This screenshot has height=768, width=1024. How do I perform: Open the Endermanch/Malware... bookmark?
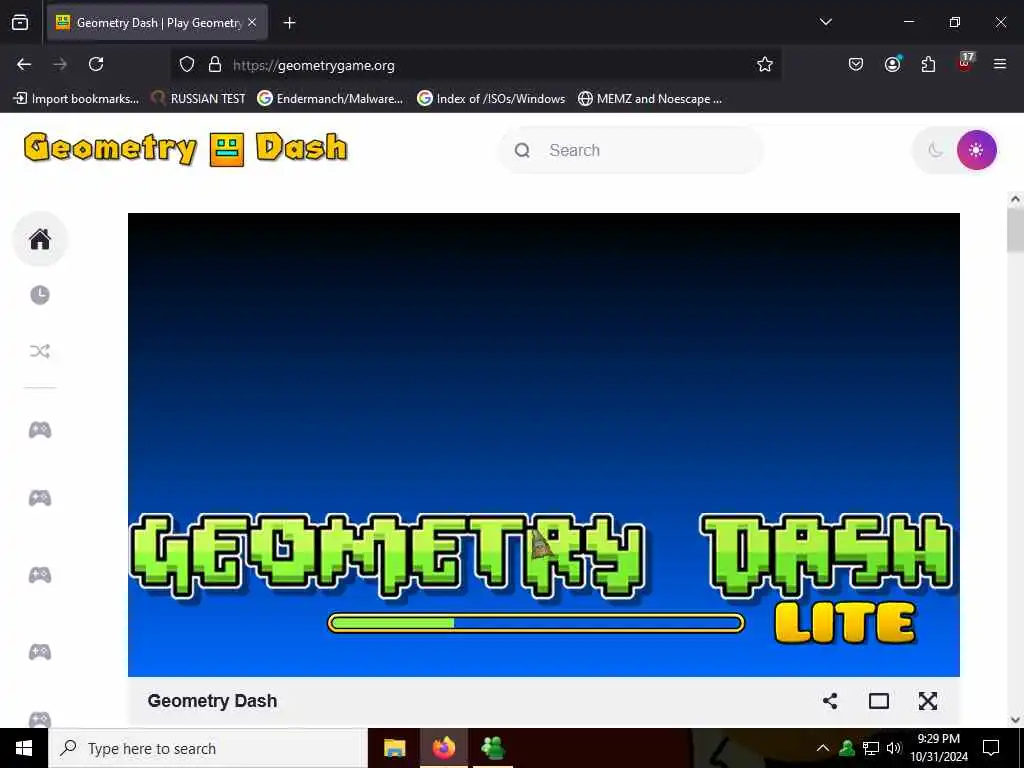click(x=330, y=99)
